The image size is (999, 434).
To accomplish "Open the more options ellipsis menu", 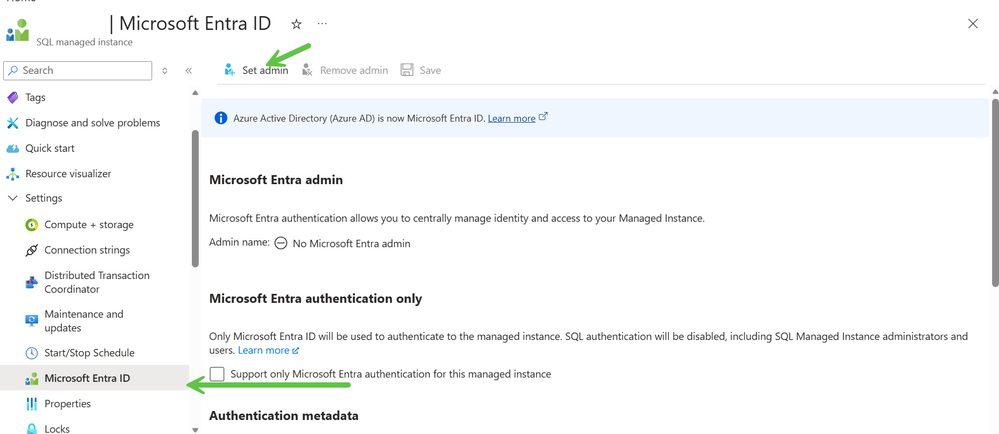I will (322, 24).
